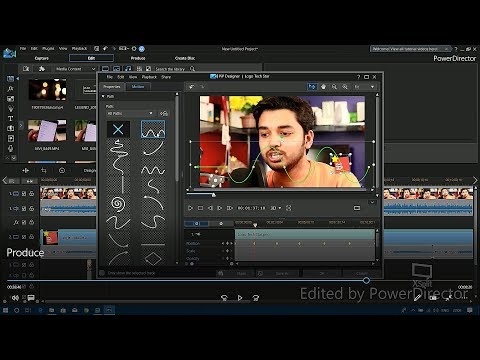Select the hand pan tool in PiP Designer

323,87
